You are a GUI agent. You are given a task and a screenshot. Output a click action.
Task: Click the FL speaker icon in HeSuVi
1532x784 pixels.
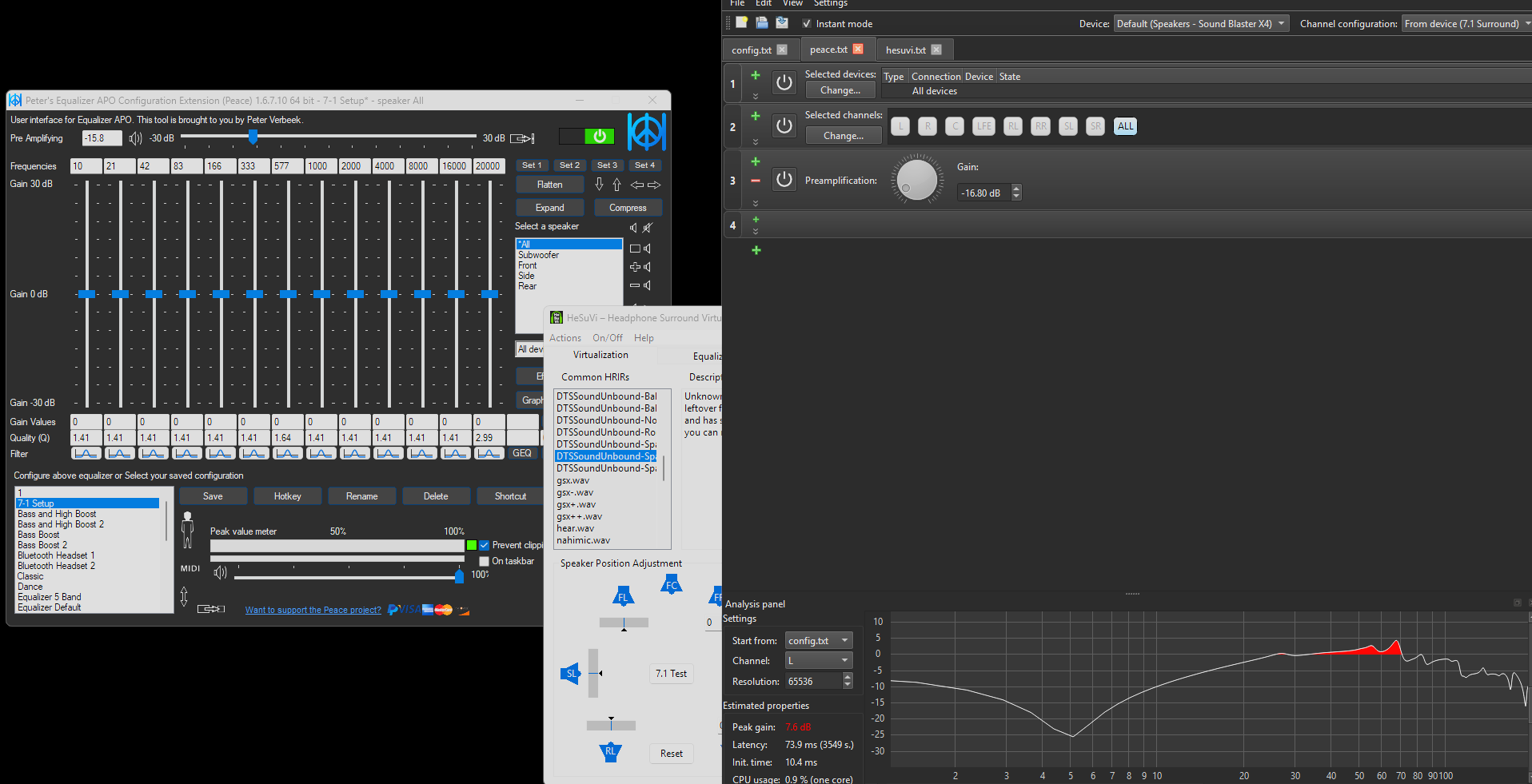click(623, 596)
